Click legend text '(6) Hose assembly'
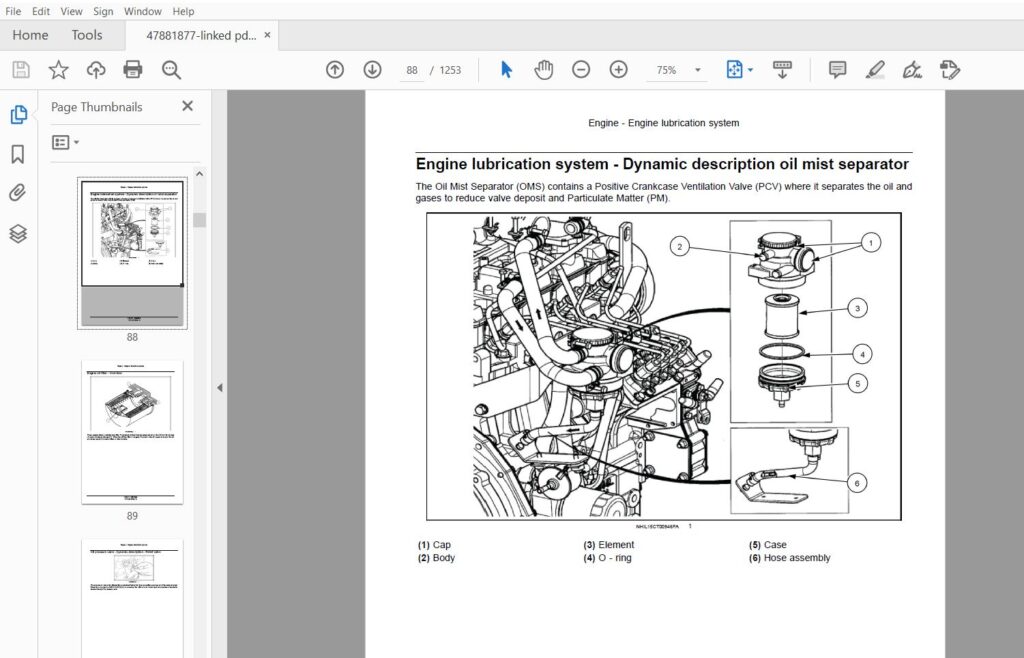 pos(790,557)
